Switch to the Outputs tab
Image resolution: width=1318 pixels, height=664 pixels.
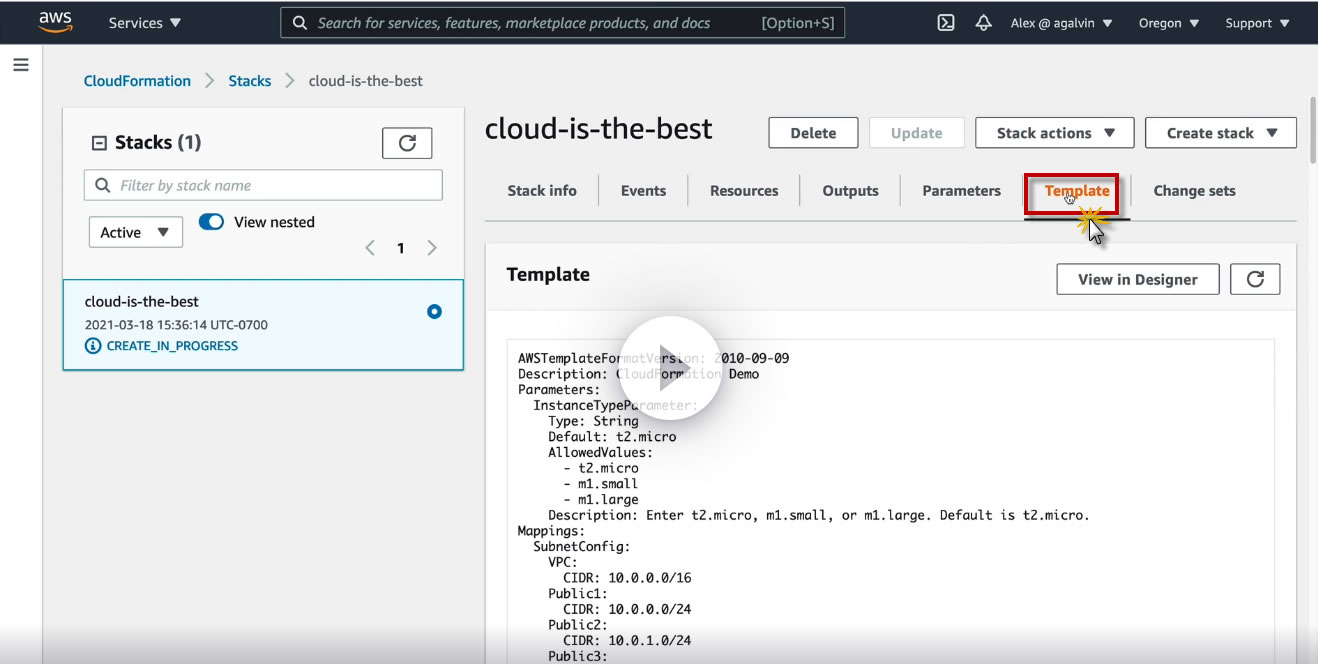(850, 191)
